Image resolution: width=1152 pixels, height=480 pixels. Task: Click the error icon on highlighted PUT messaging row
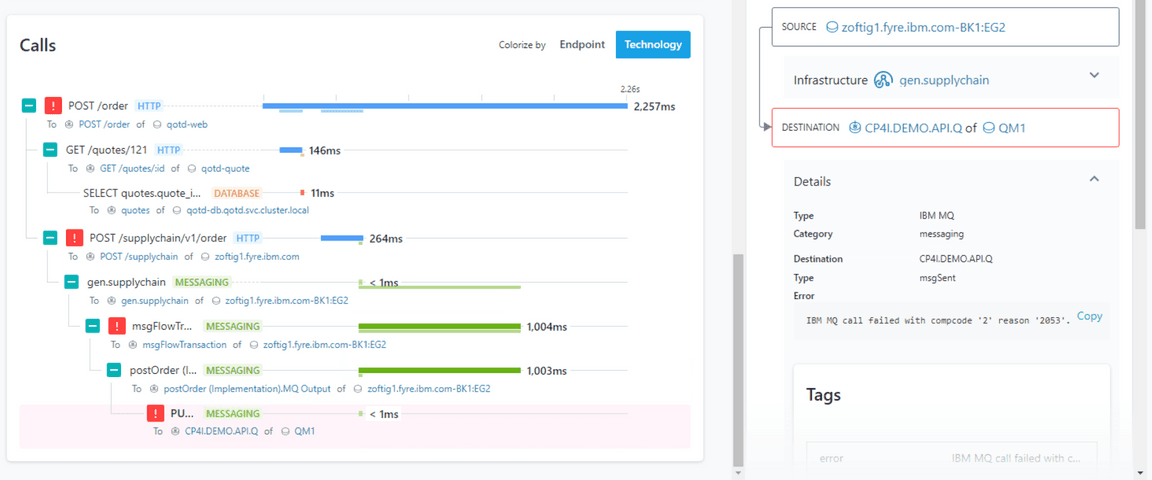point(155,414)
